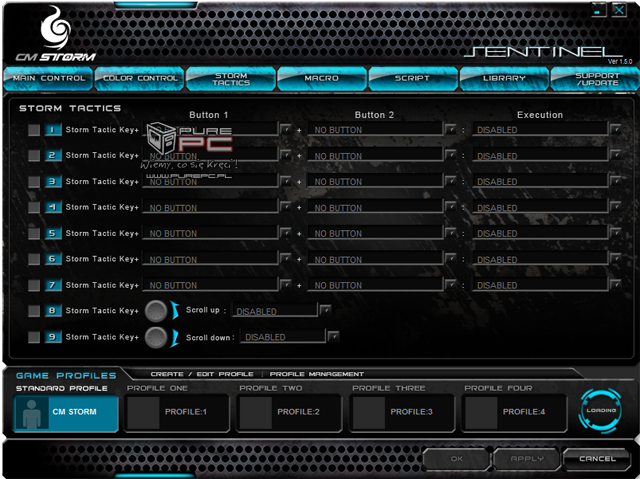640x479 pixels.
Task: Enable the Storm Tactic Key 3 checkbox
Action: click(x=34, y=182)
